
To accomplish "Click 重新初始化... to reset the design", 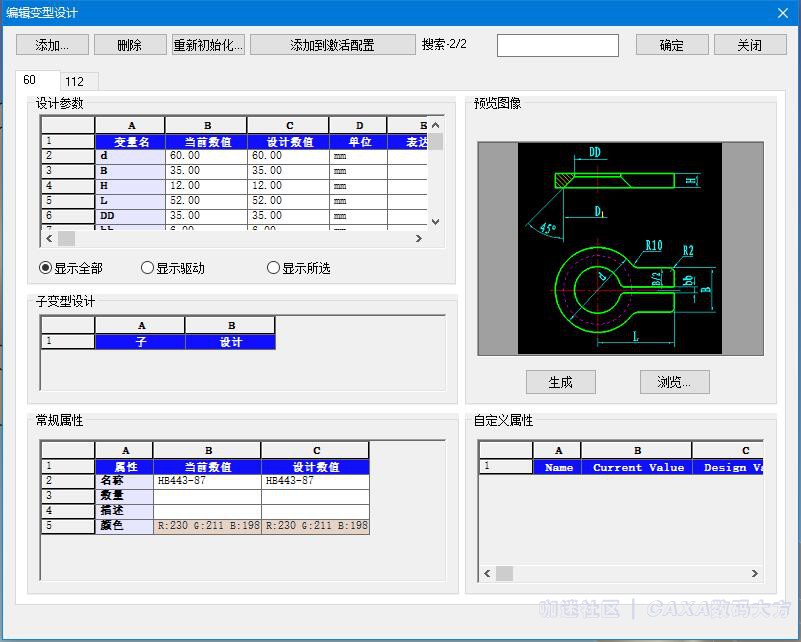I will [x=208, y=45].
